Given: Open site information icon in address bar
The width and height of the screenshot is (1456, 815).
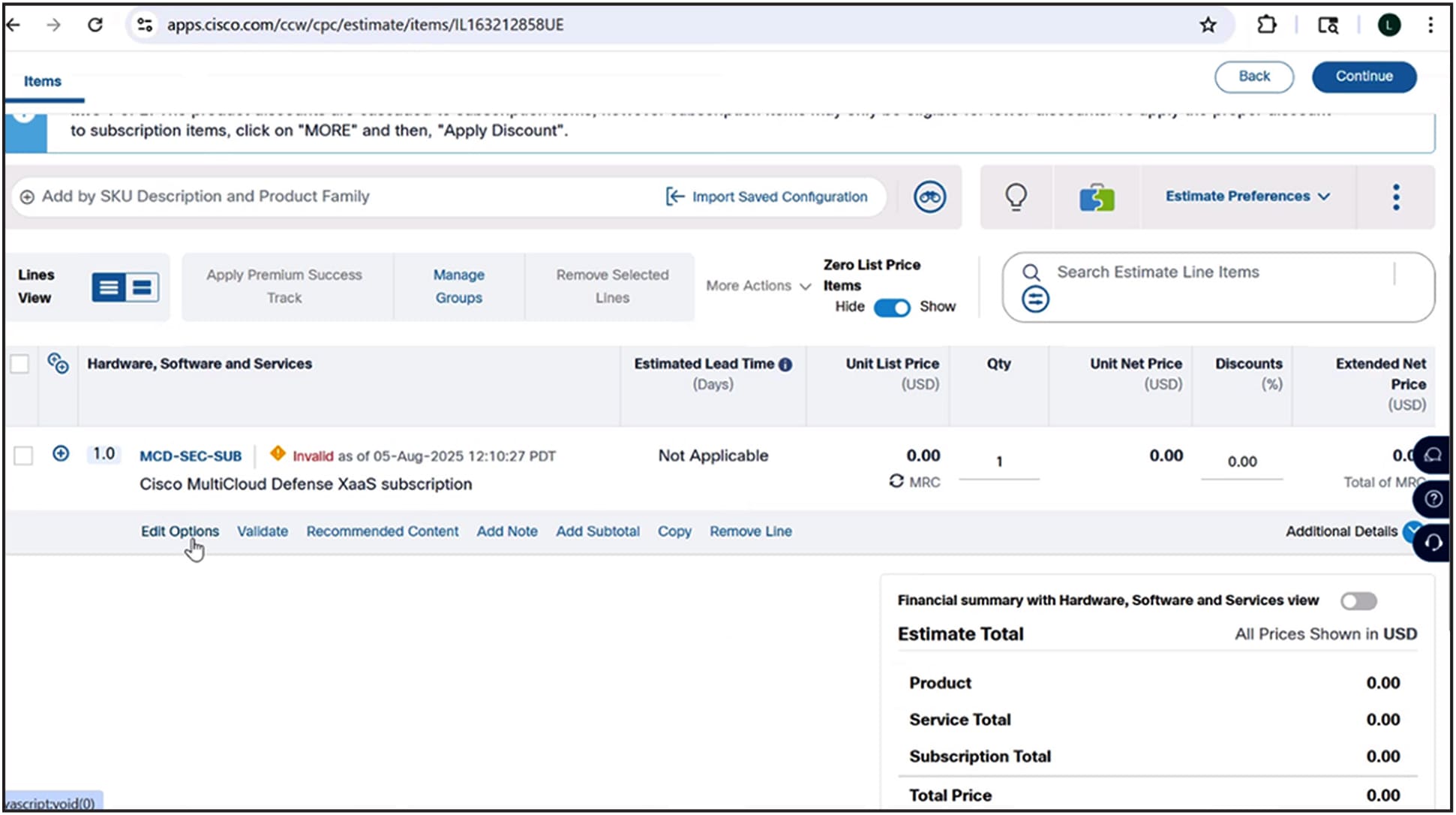Looking at the screenshot, I should [x=145, y=25].
